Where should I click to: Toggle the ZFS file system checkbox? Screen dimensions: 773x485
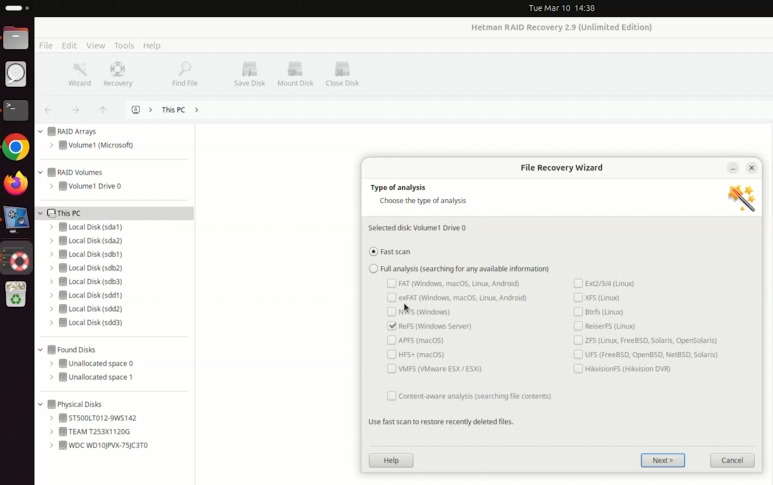pyautogui.click(x=578, y=340)
